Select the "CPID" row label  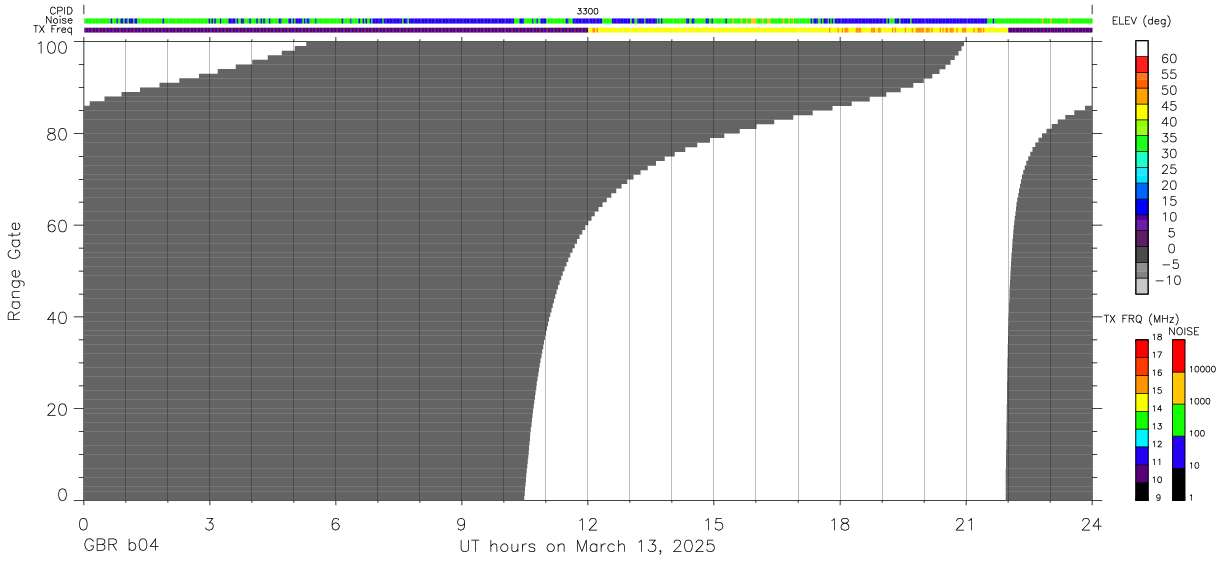click(61, 11)
